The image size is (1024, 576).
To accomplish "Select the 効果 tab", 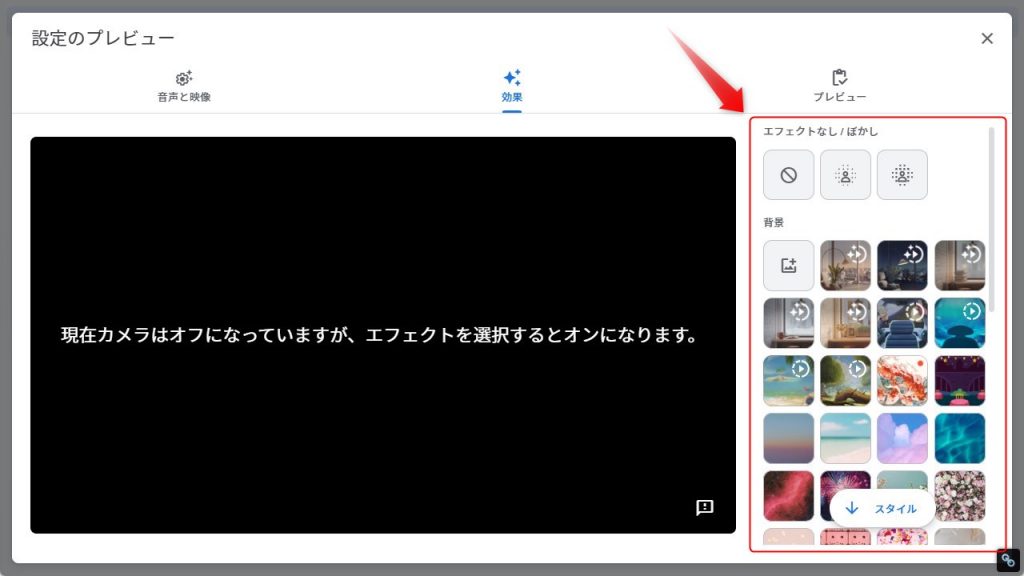I will (512, 87).
